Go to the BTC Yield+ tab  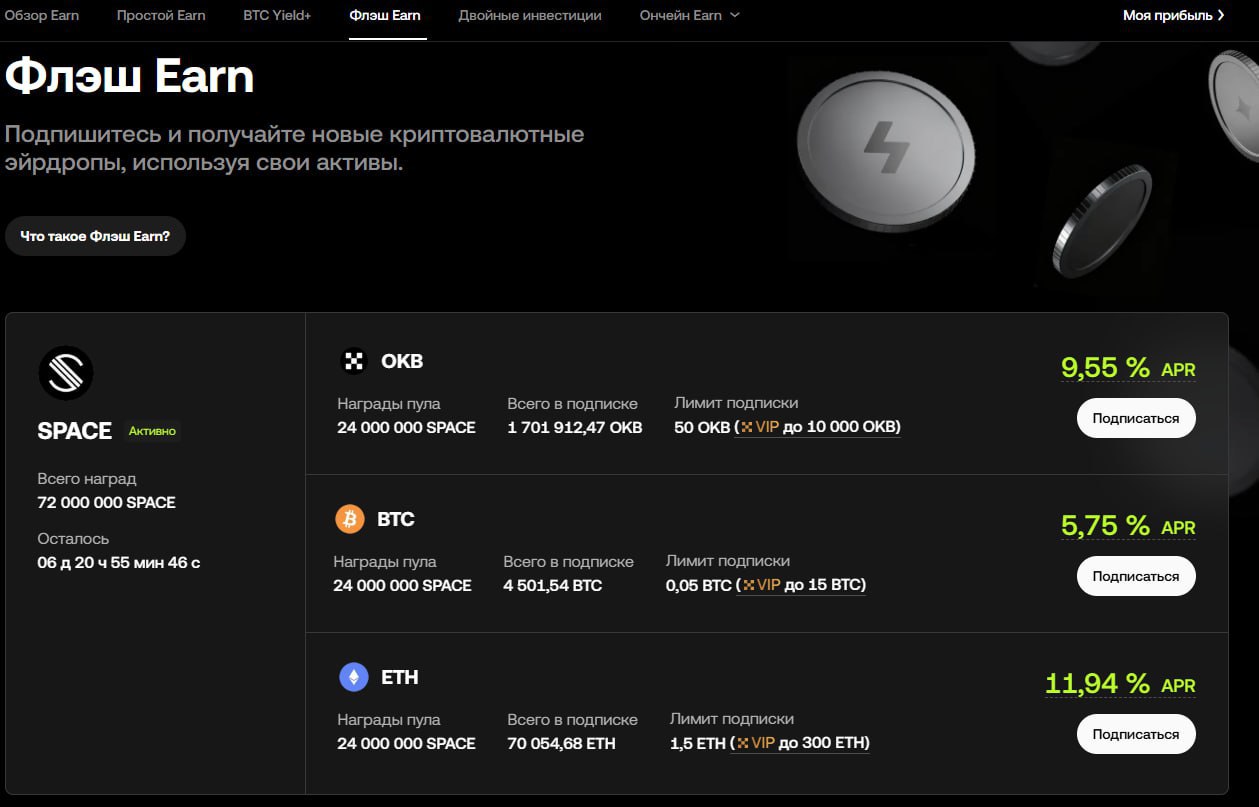pos(277,16)
